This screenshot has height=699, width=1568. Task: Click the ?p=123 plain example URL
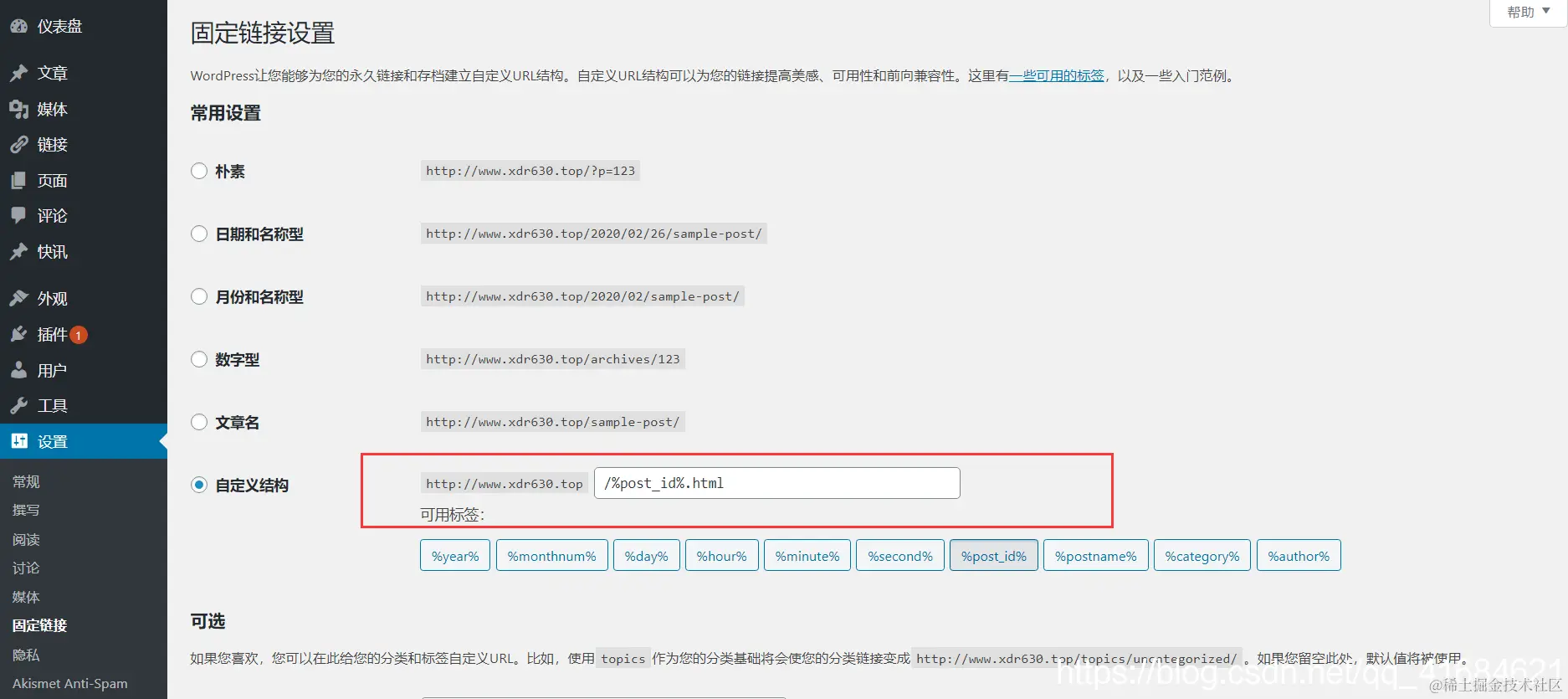coord(530,171)
